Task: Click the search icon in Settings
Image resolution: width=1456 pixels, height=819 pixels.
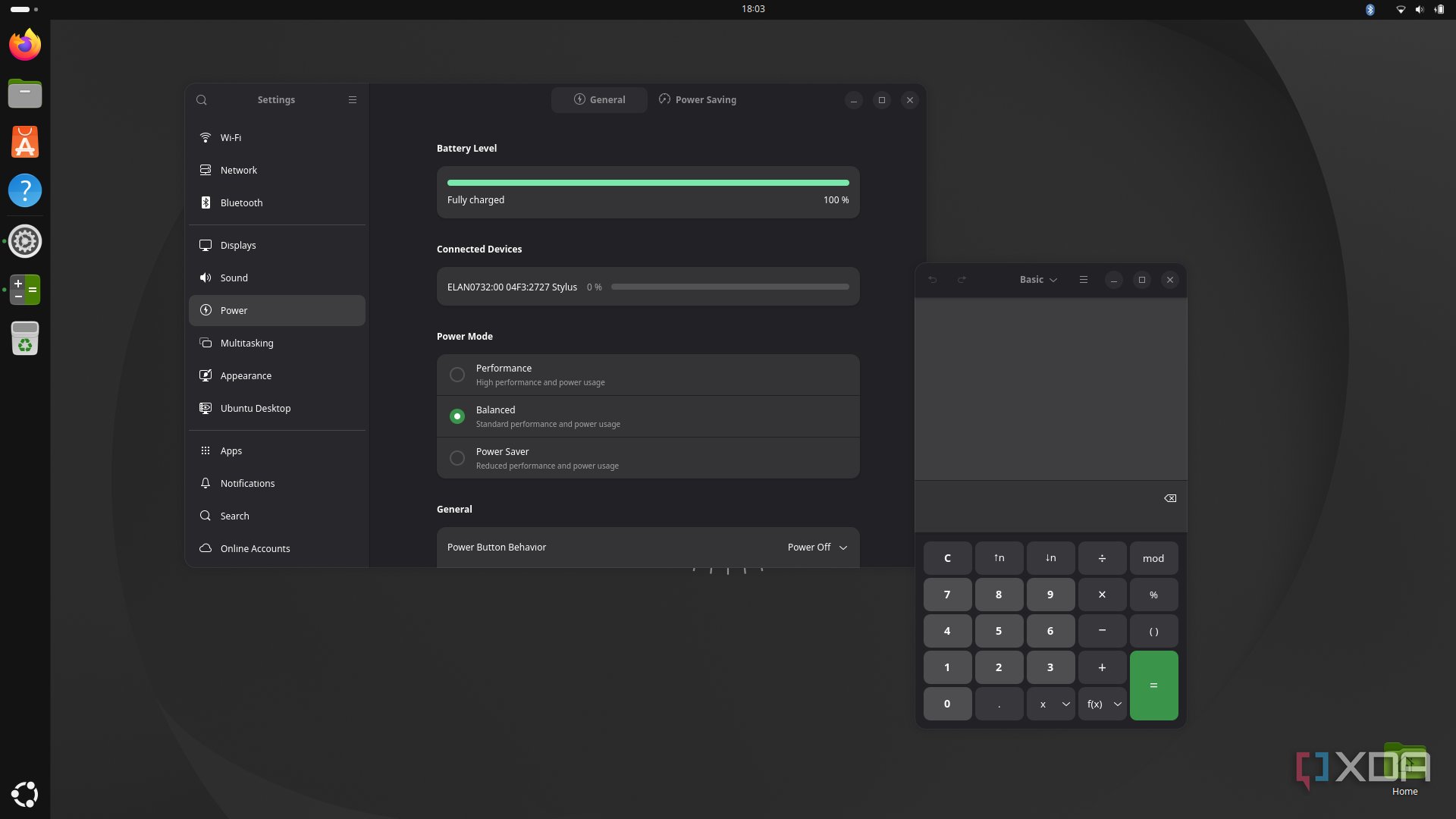Action: point(202,100)
